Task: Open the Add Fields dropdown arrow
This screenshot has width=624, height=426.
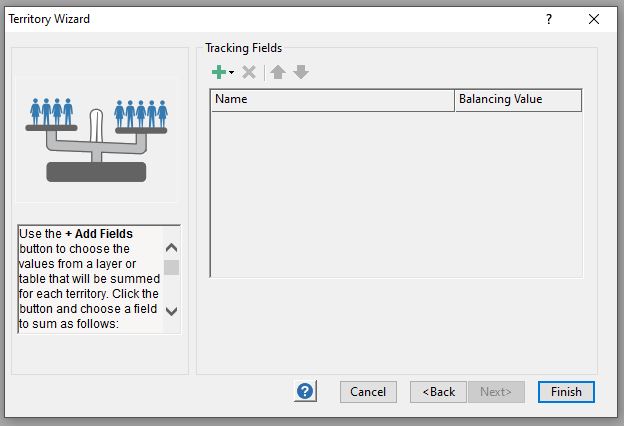Action: 231,73
